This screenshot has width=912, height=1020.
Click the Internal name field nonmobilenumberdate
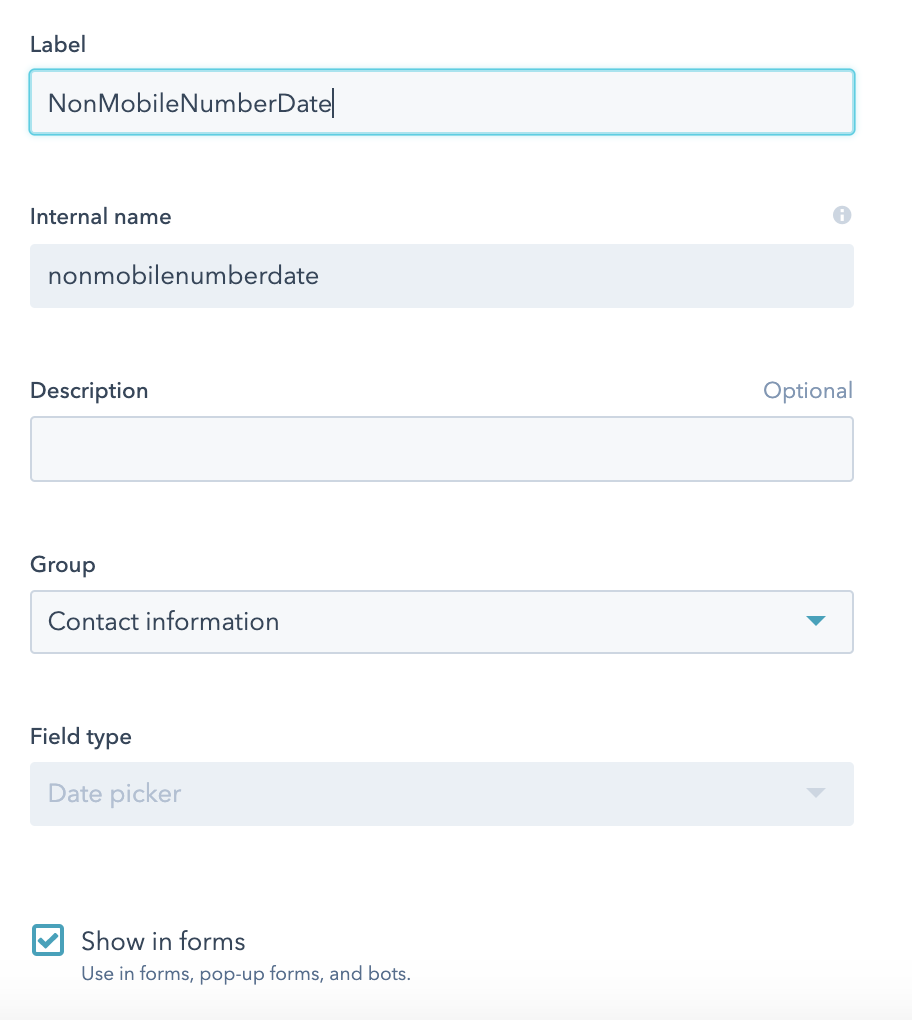tap(442, 276)
